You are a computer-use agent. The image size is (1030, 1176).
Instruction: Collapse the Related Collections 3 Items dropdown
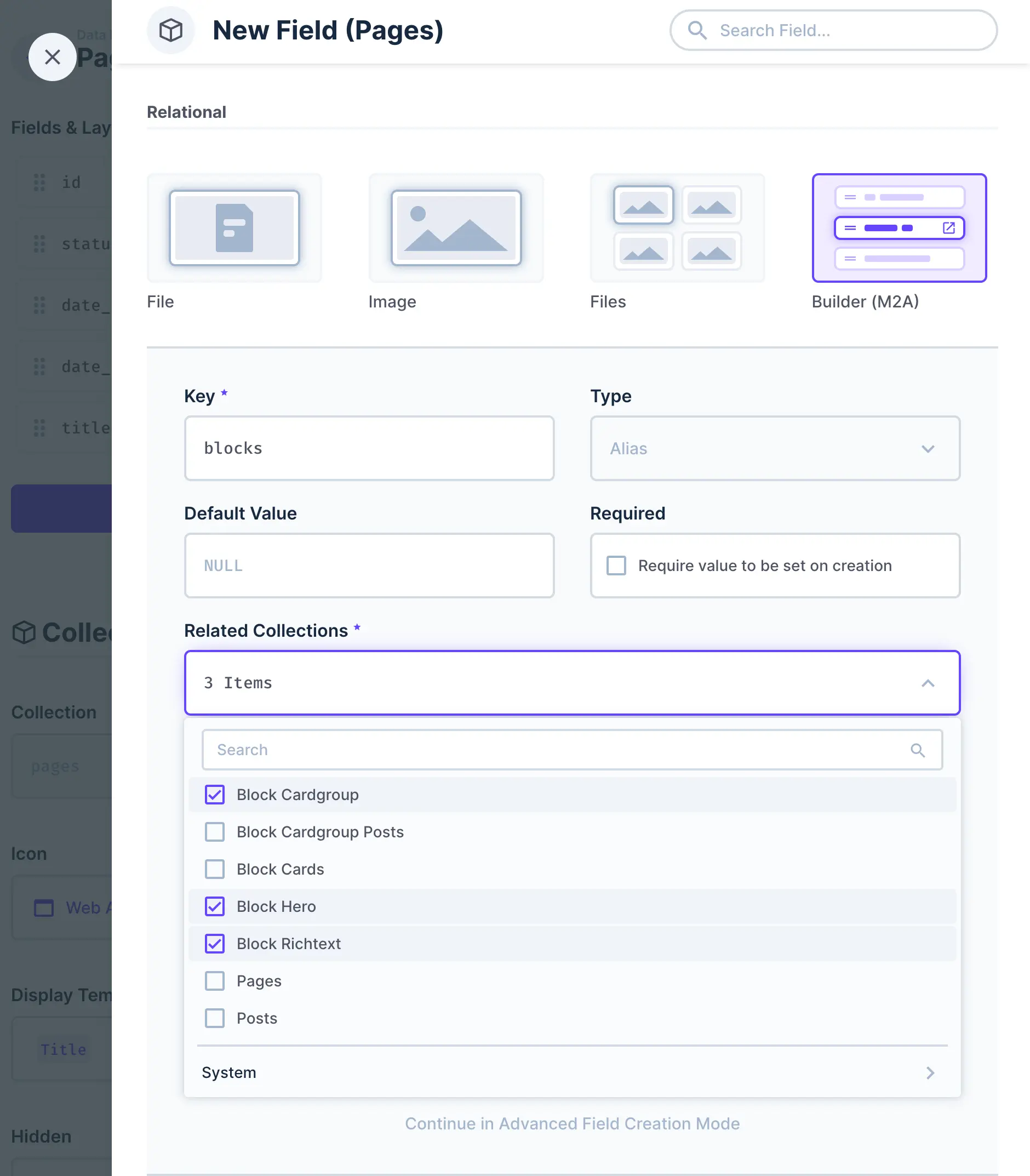928,683
